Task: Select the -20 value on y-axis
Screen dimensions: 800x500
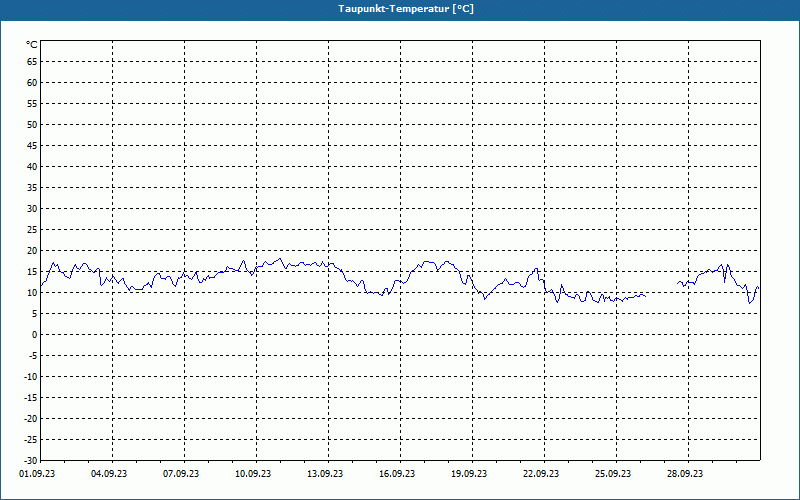Action: tap(32, 418)
